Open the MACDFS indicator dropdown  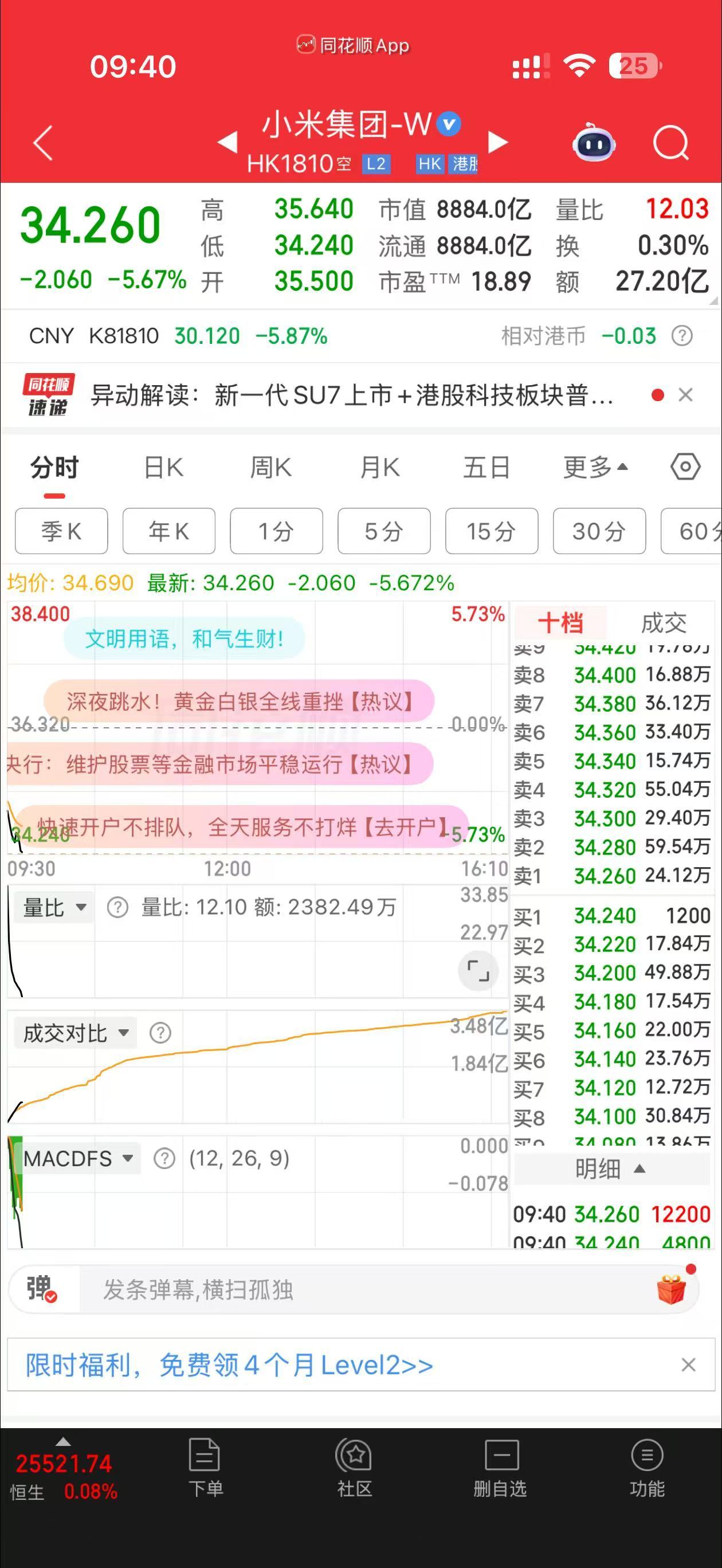(x=77, y=1158)
